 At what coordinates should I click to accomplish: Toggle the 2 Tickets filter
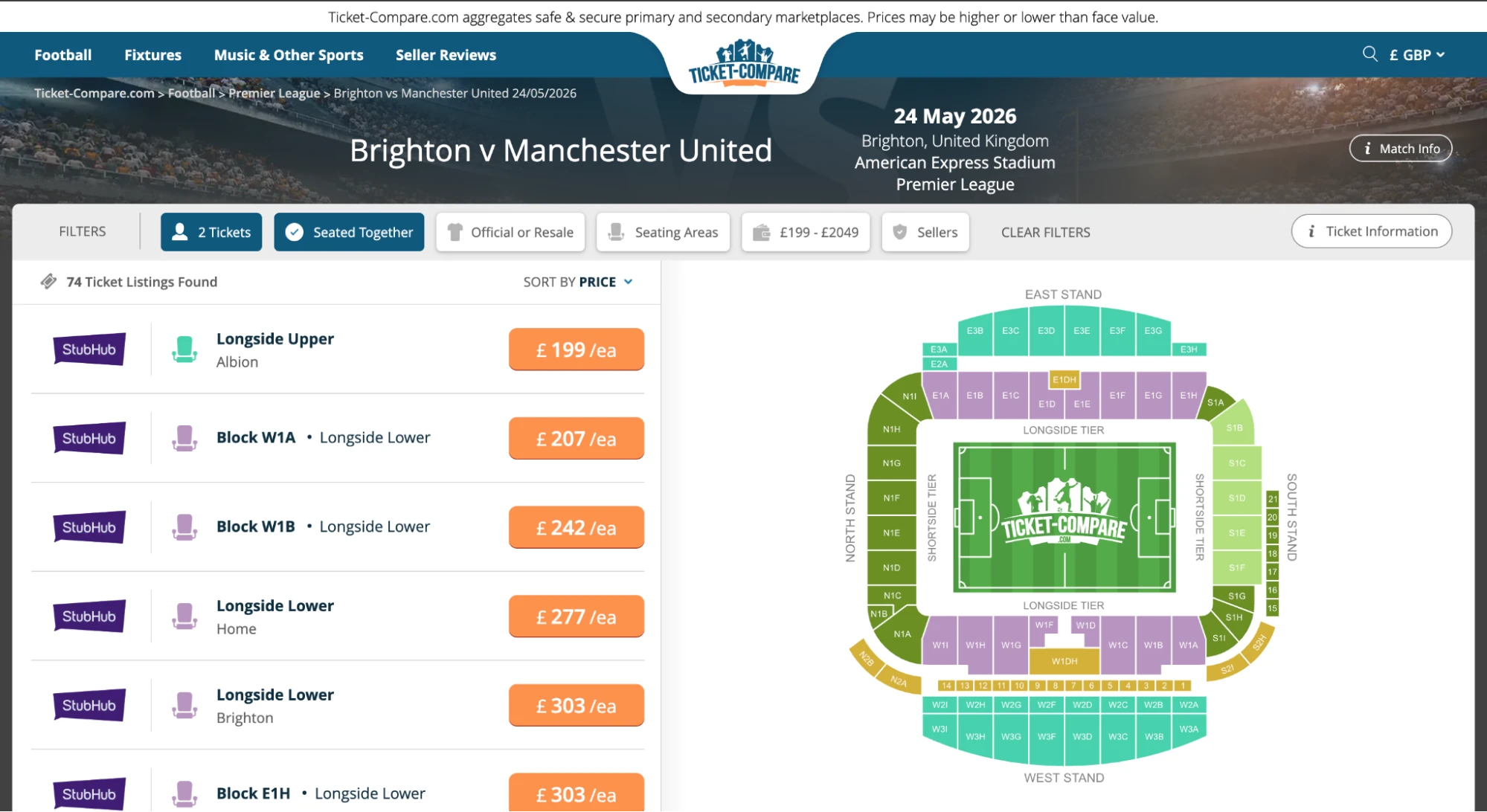pos(211,232)
